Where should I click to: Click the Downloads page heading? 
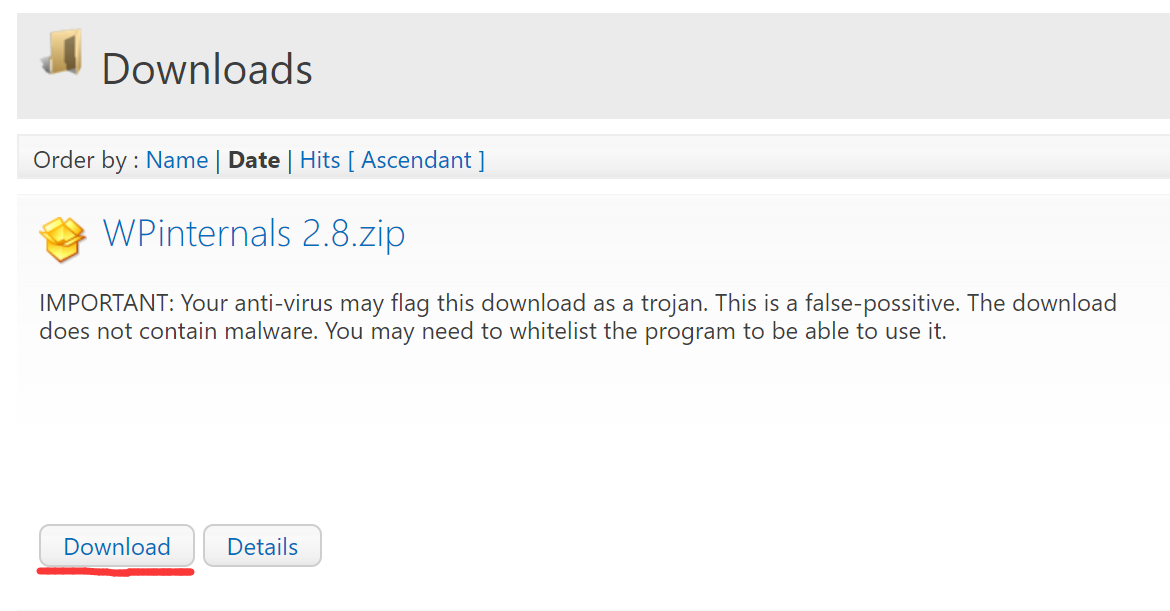(x=207, y=69)
